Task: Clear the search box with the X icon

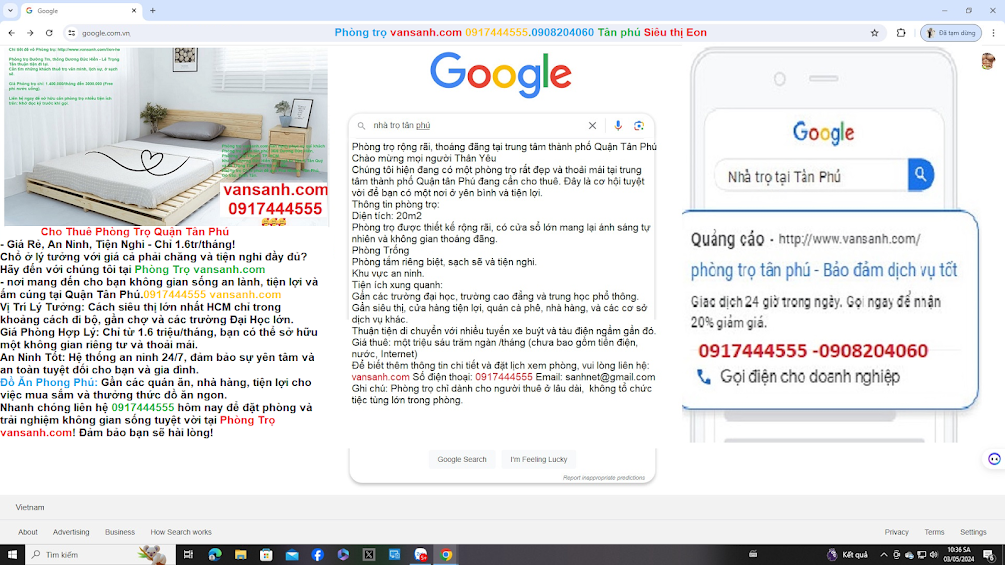Action: 592,126
